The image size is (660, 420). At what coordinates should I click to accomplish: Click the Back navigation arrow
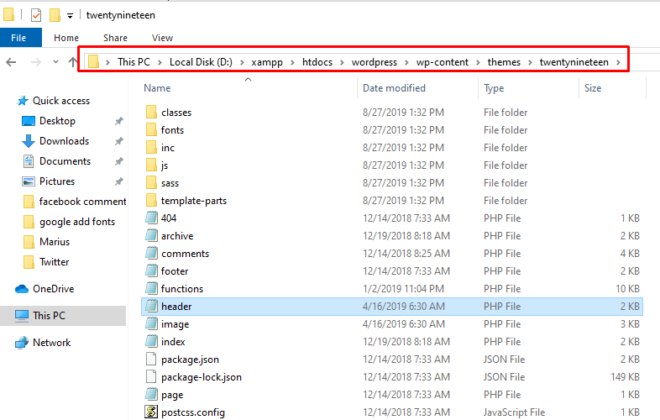[x=11, y=62]
